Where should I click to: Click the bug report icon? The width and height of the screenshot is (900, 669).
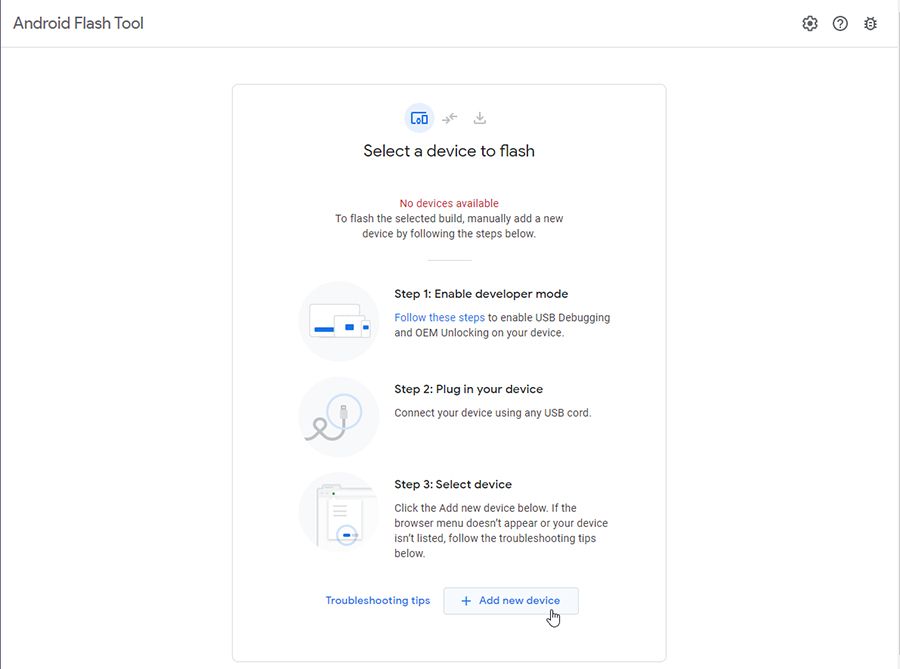coord(871,24)
